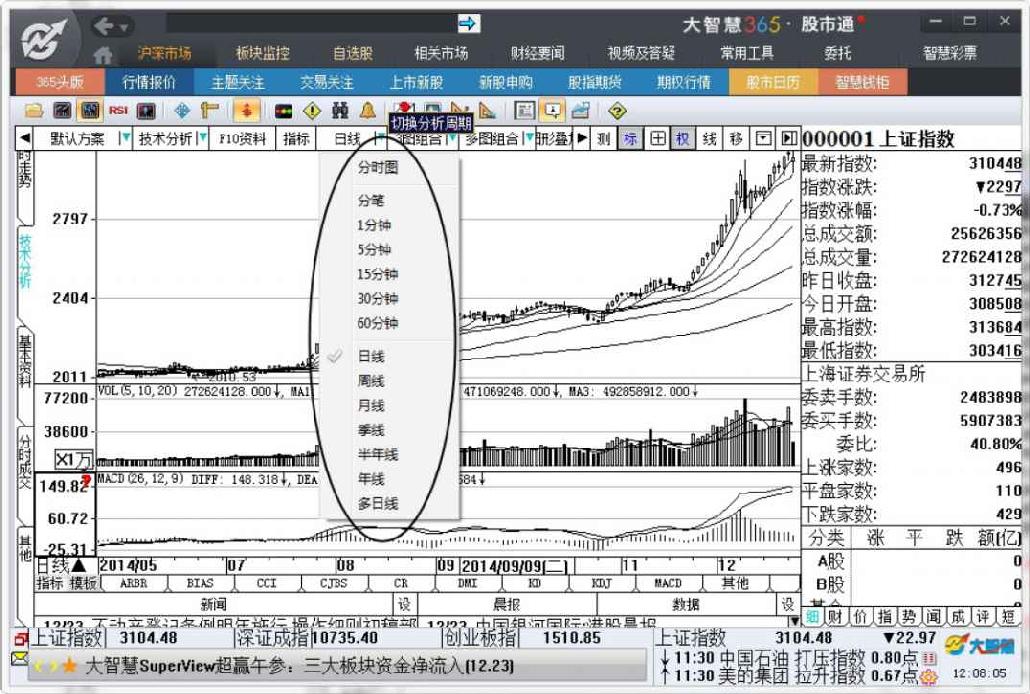1030x694 pixels.
Task: Click the open folder toolbar icon
Action: click(34, 110)
